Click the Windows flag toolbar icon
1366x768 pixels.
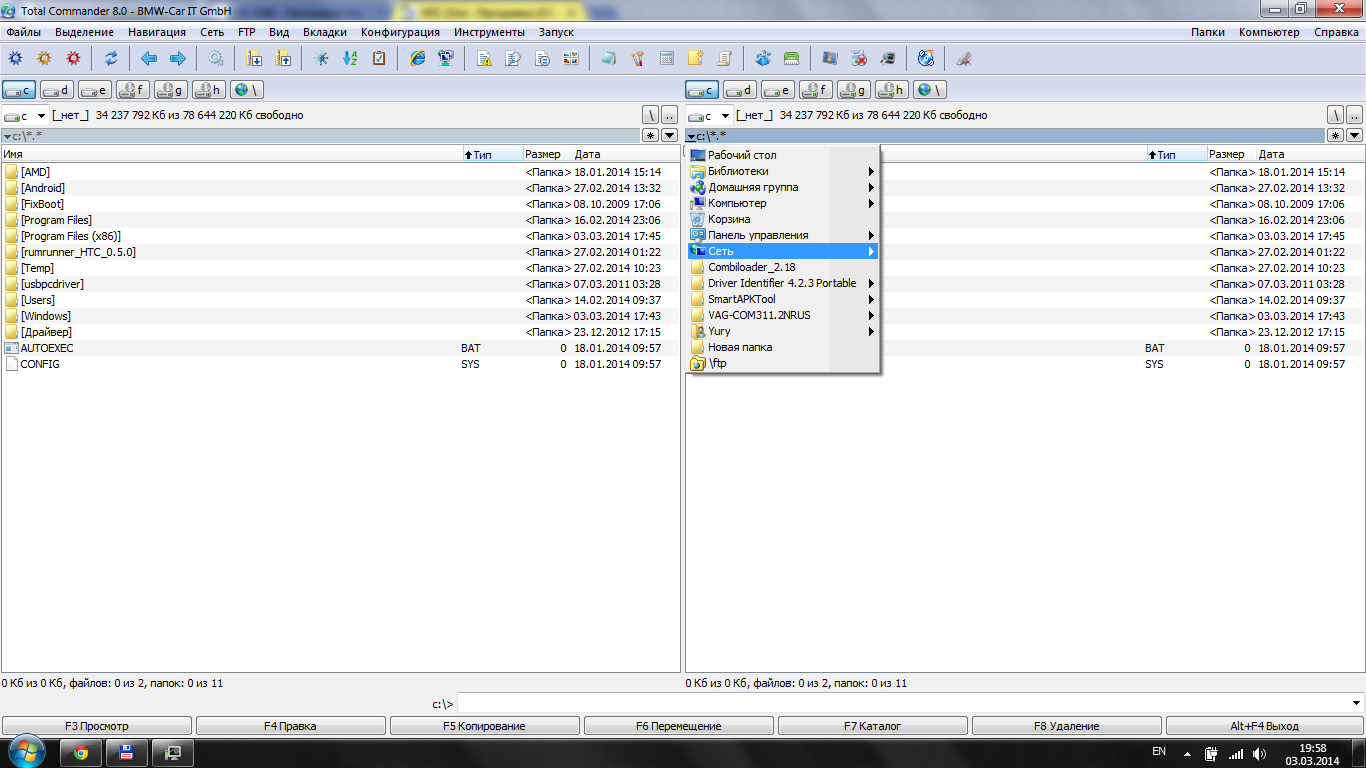[x=829, y=58]
